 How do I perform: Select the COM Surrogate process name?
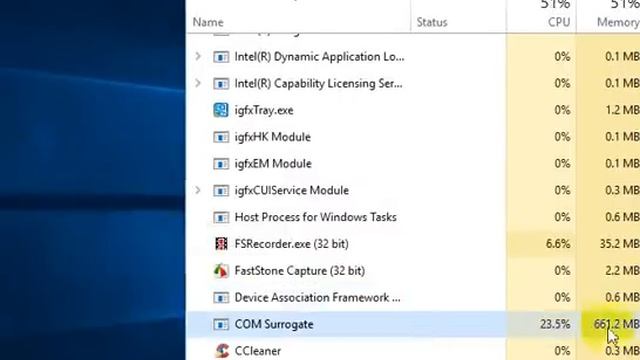(x=274, y=324)
